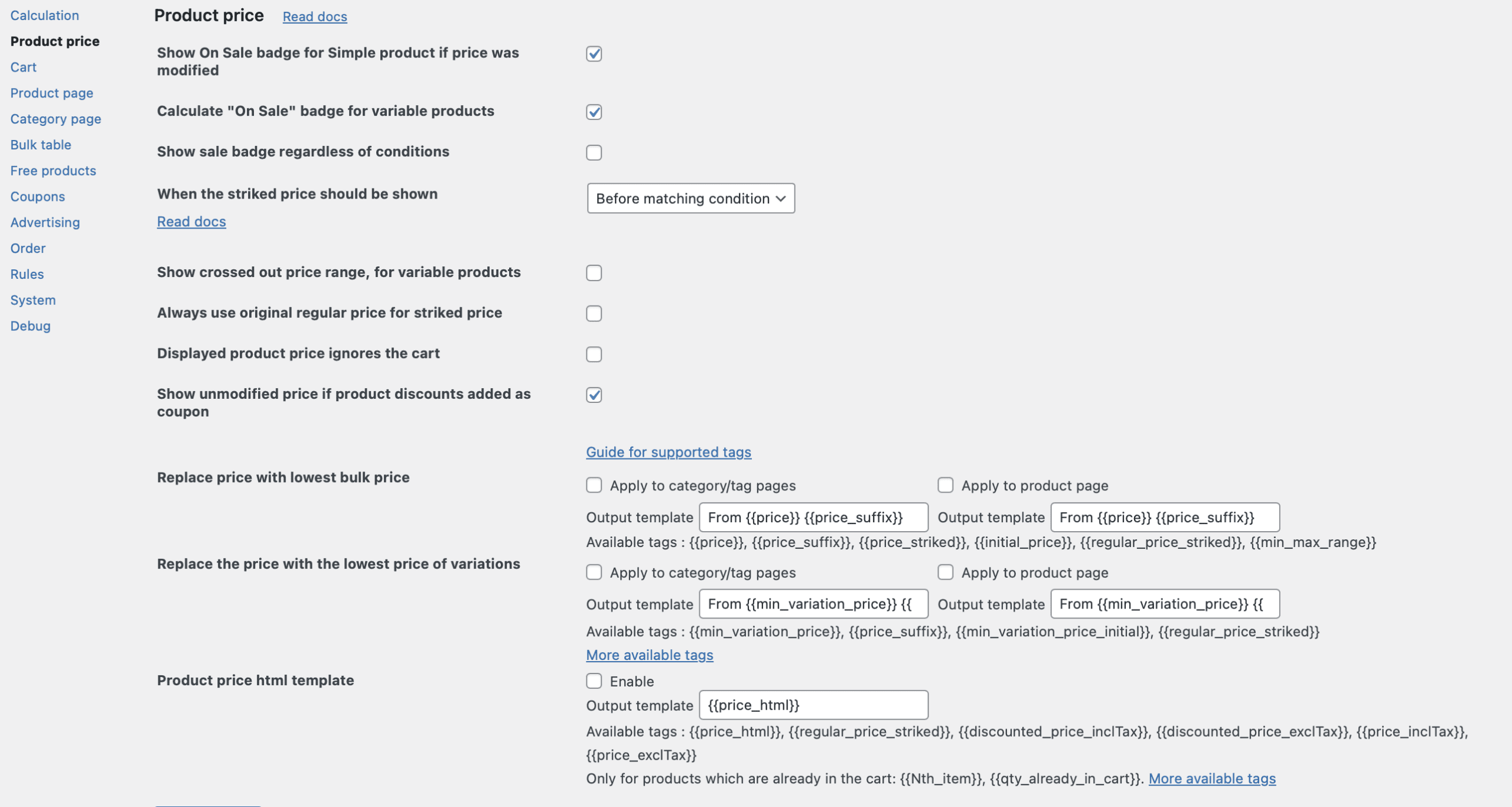This screenshot has width=1512, height=807.
Task: Enable Always use original regular price checkbox
Action: tap(594, 313)
